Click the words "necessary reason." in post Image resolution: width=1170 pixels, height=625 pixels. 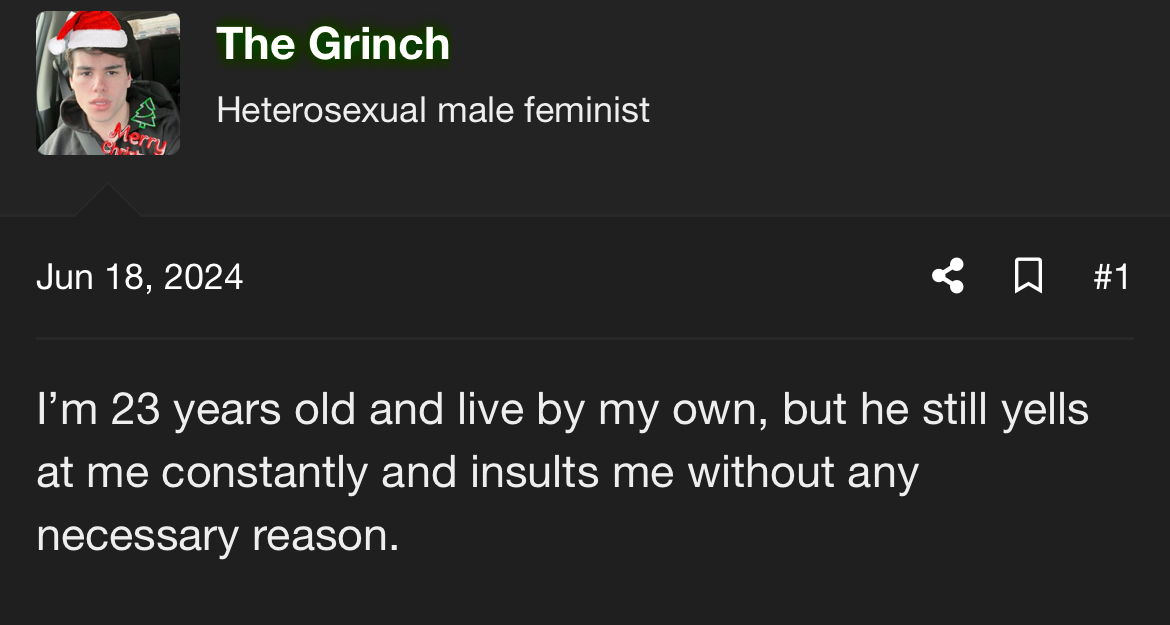[217, 536]
